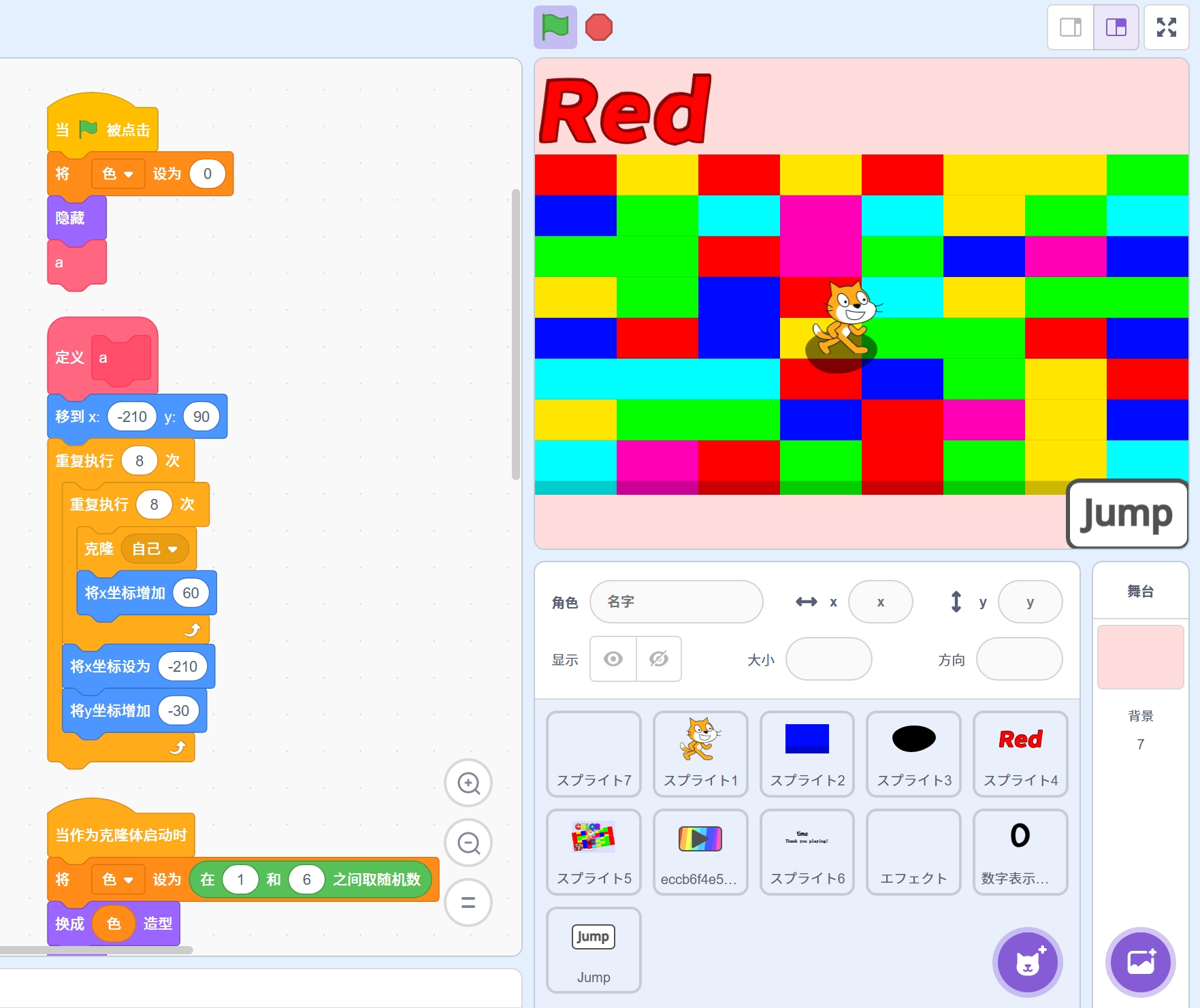The width and height of the screenshot is (1200, 1008).
Task: Zoom in on the code workspace
Action: pos(468,783)
